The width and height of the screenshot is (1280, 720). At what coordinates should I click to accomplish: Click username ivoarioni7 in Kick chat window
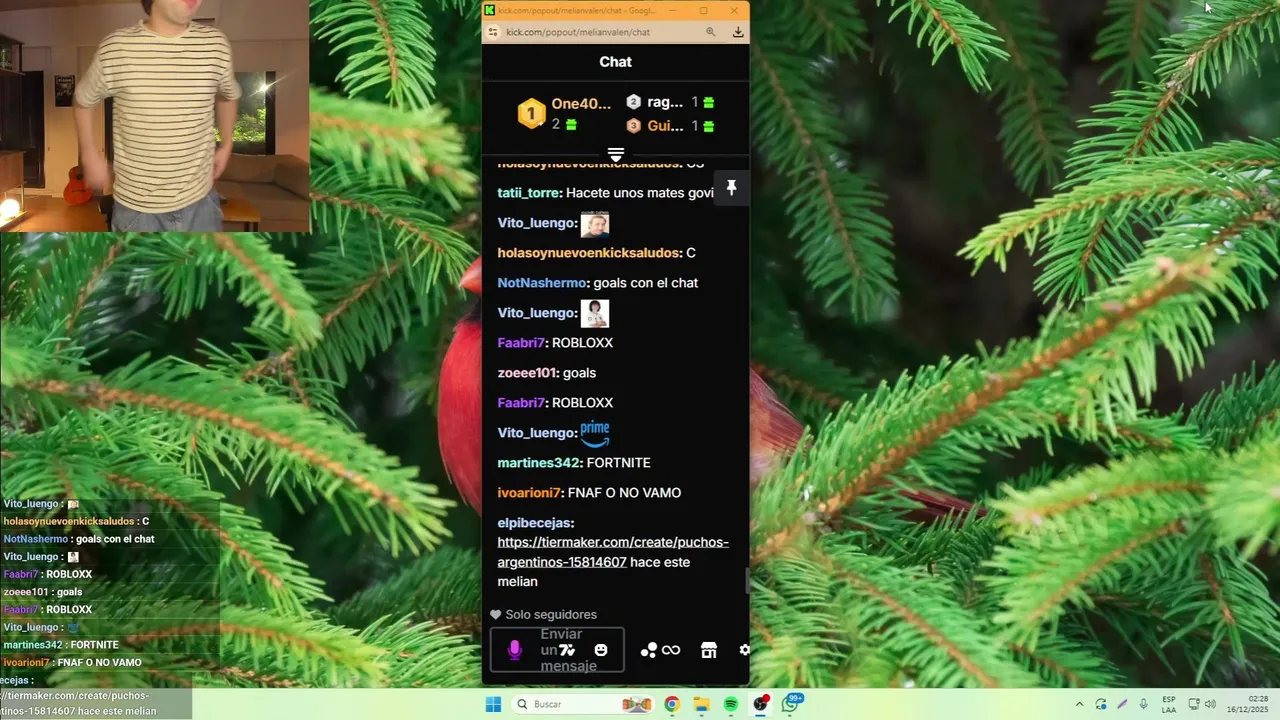(529, 493)
